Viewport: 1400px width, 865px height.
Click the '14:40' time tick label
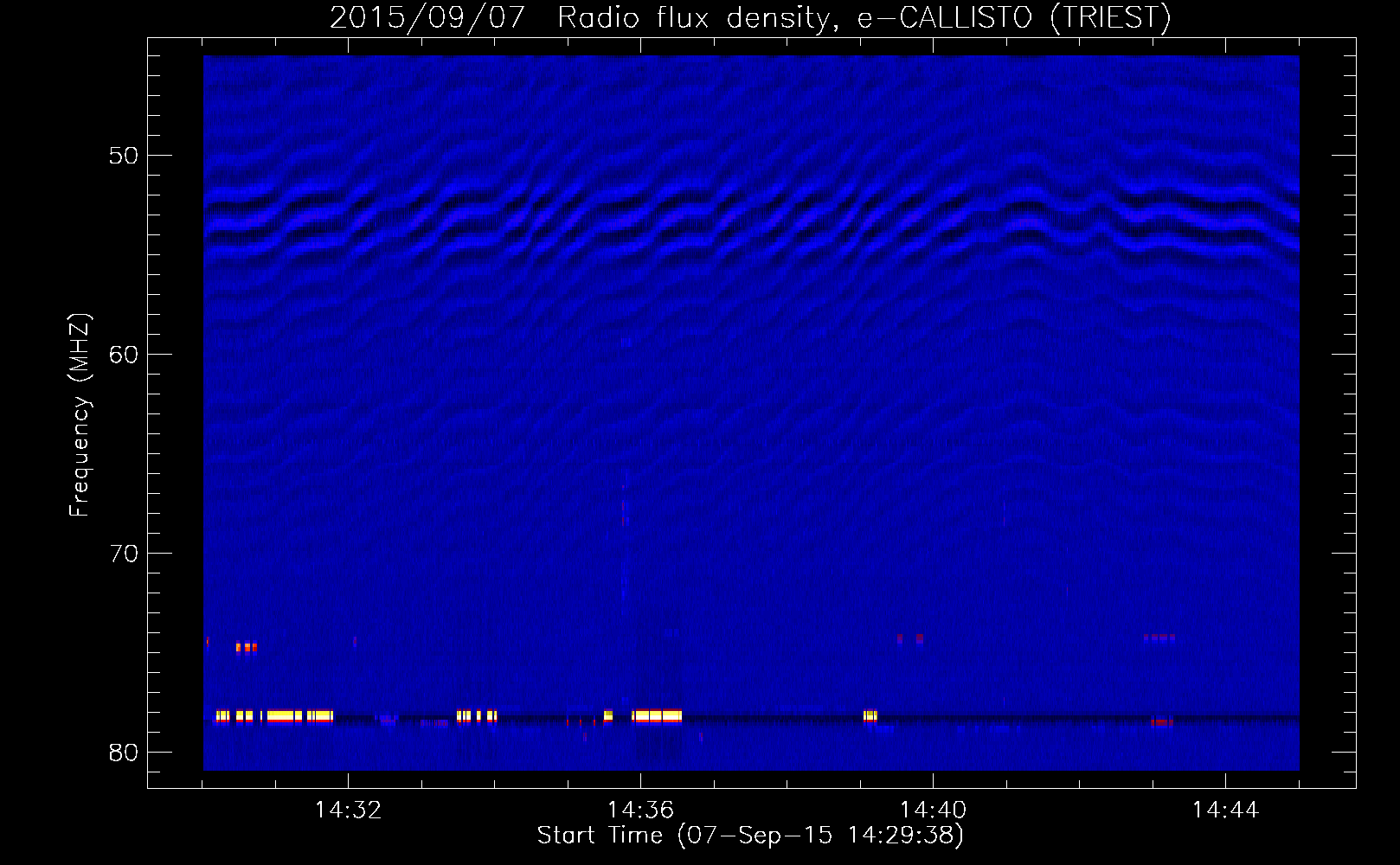933,811
